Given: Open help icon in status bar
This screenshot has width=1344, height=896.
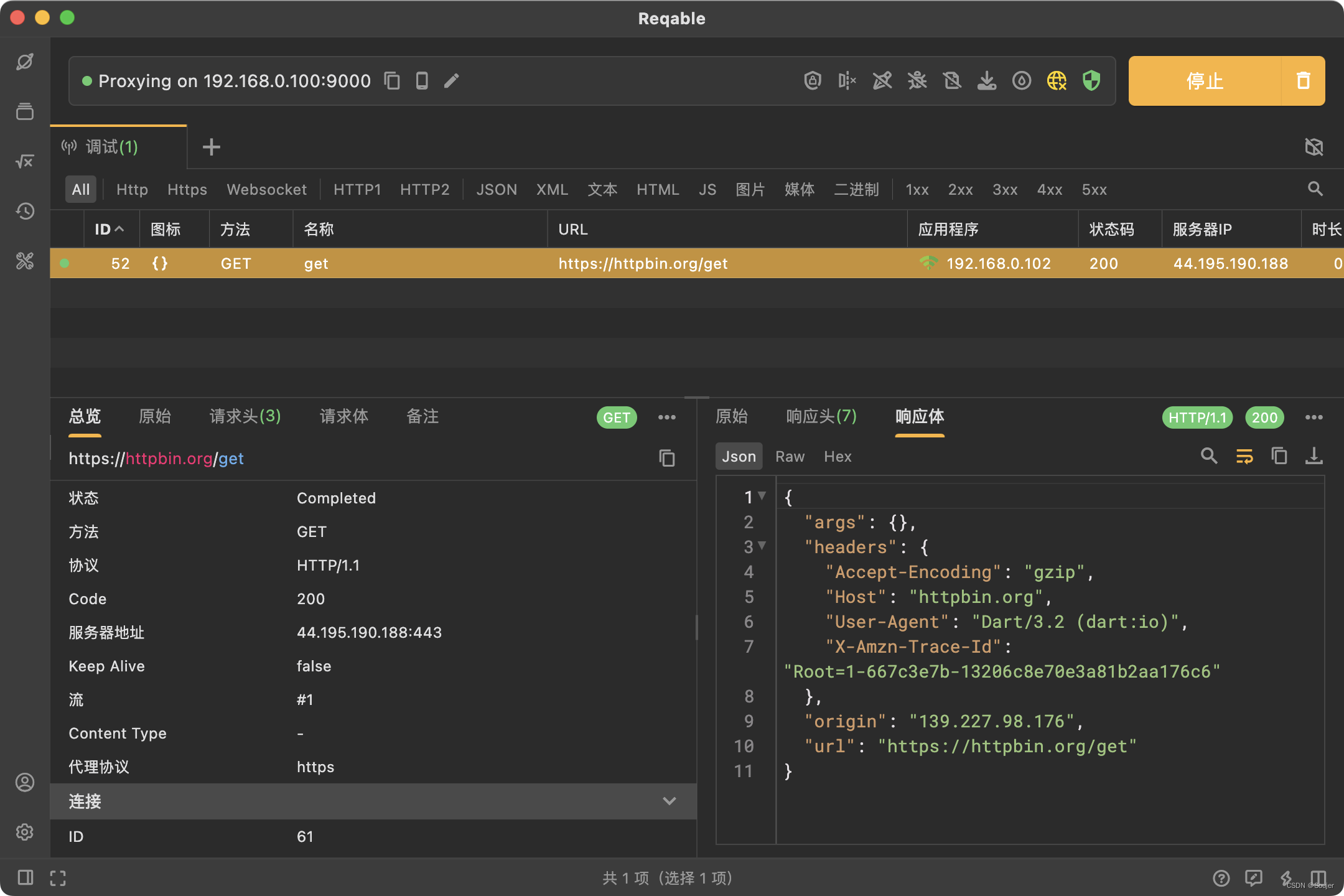Looking at the screenshot, I should (x=1221, y=878).
